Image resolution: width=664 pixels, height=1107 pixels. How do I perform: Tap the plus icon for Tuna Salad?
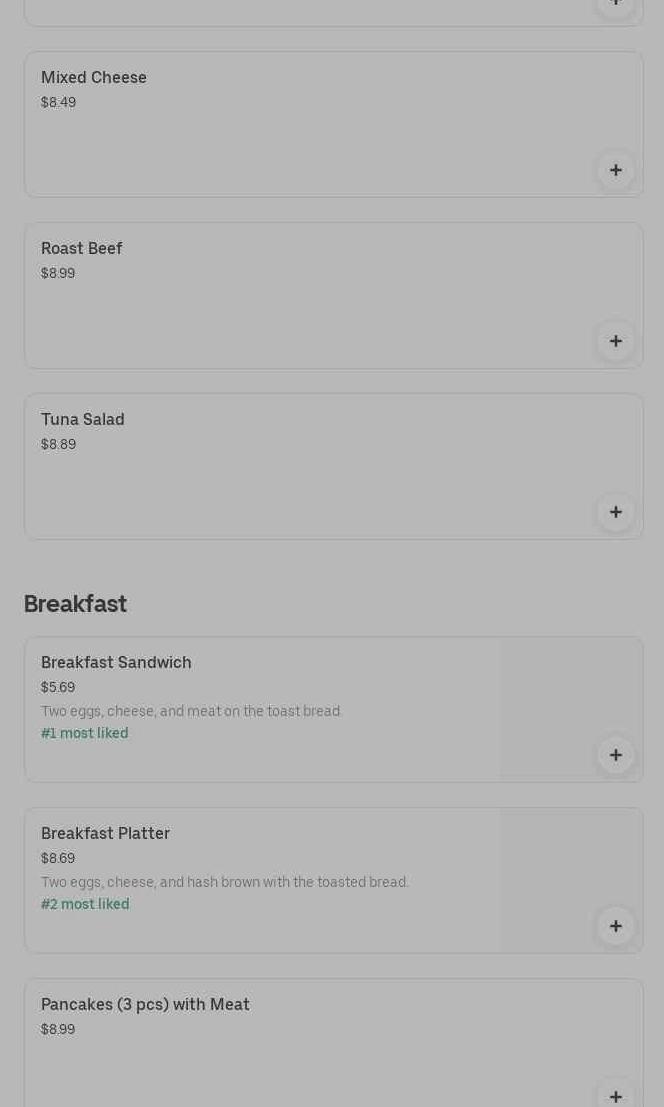(x=615, y=512)
